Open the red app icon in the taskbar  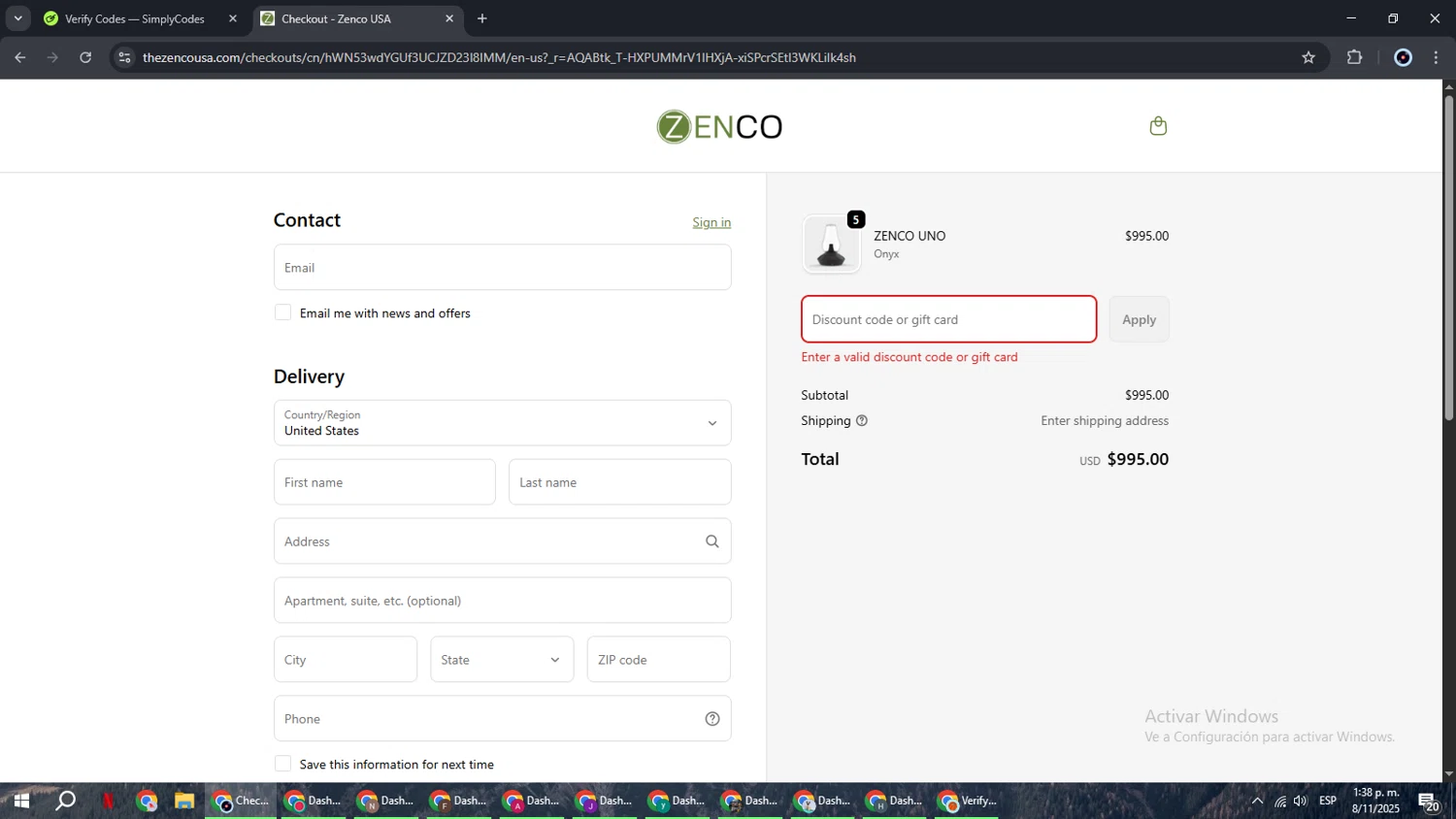108,801
